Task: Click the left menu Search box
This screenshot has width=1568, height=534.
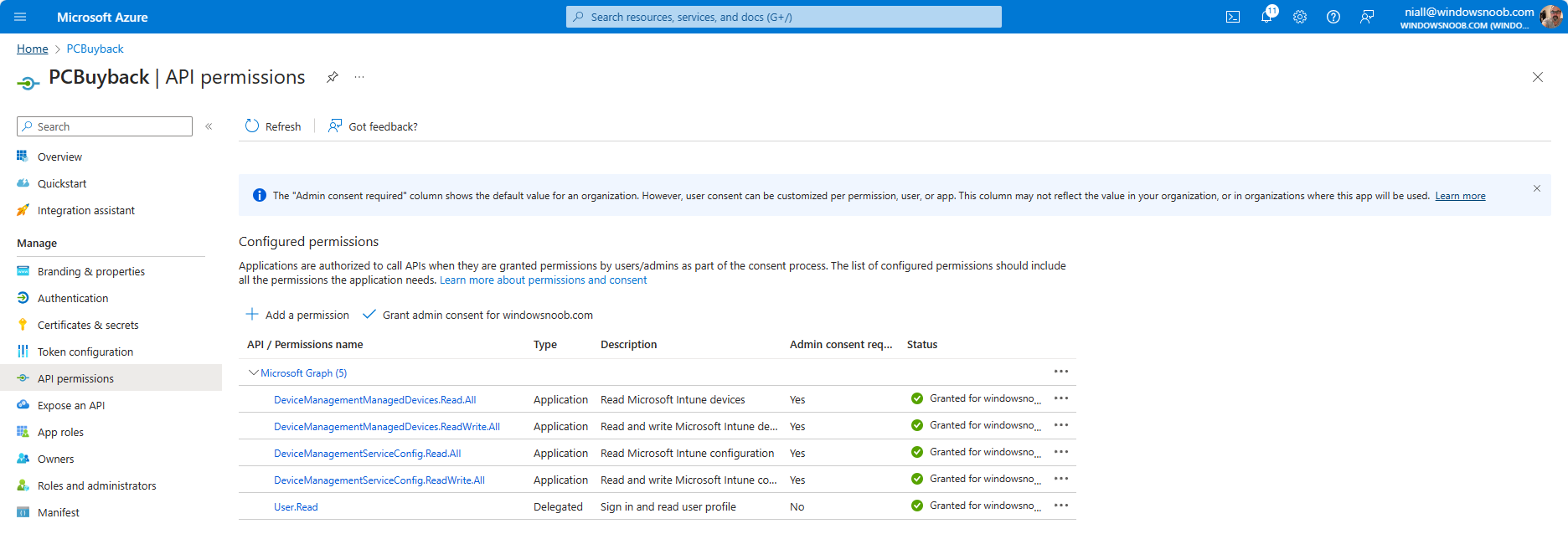Action: pyautogui.click(x=105, y=126)
